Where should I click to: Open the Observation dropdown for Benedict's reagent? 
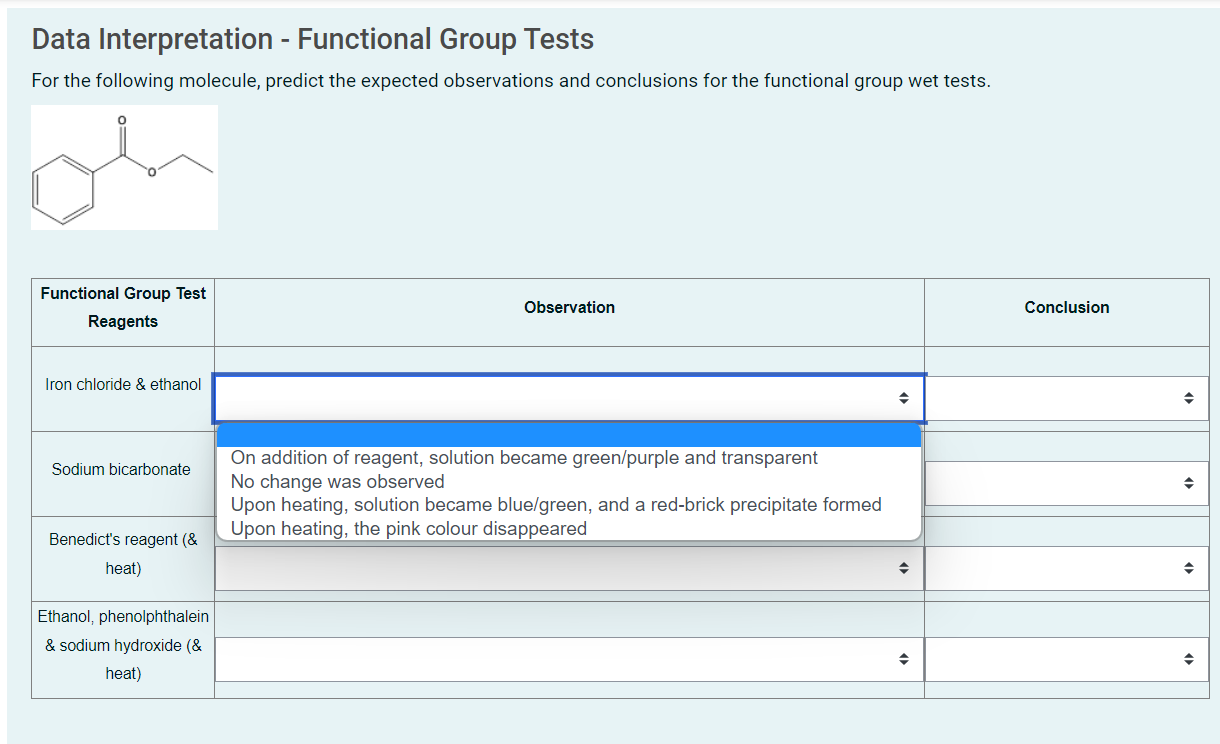[x=568, y=568]
